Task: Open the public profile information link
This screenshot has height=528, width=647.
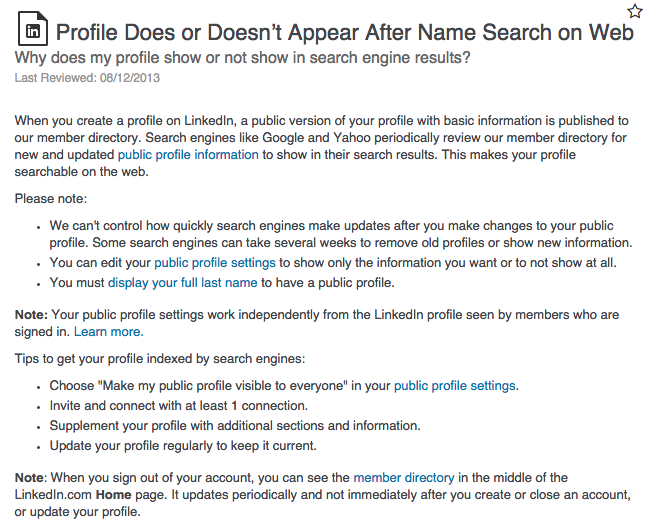Action: pyautogui.click(x=188, y=155)
